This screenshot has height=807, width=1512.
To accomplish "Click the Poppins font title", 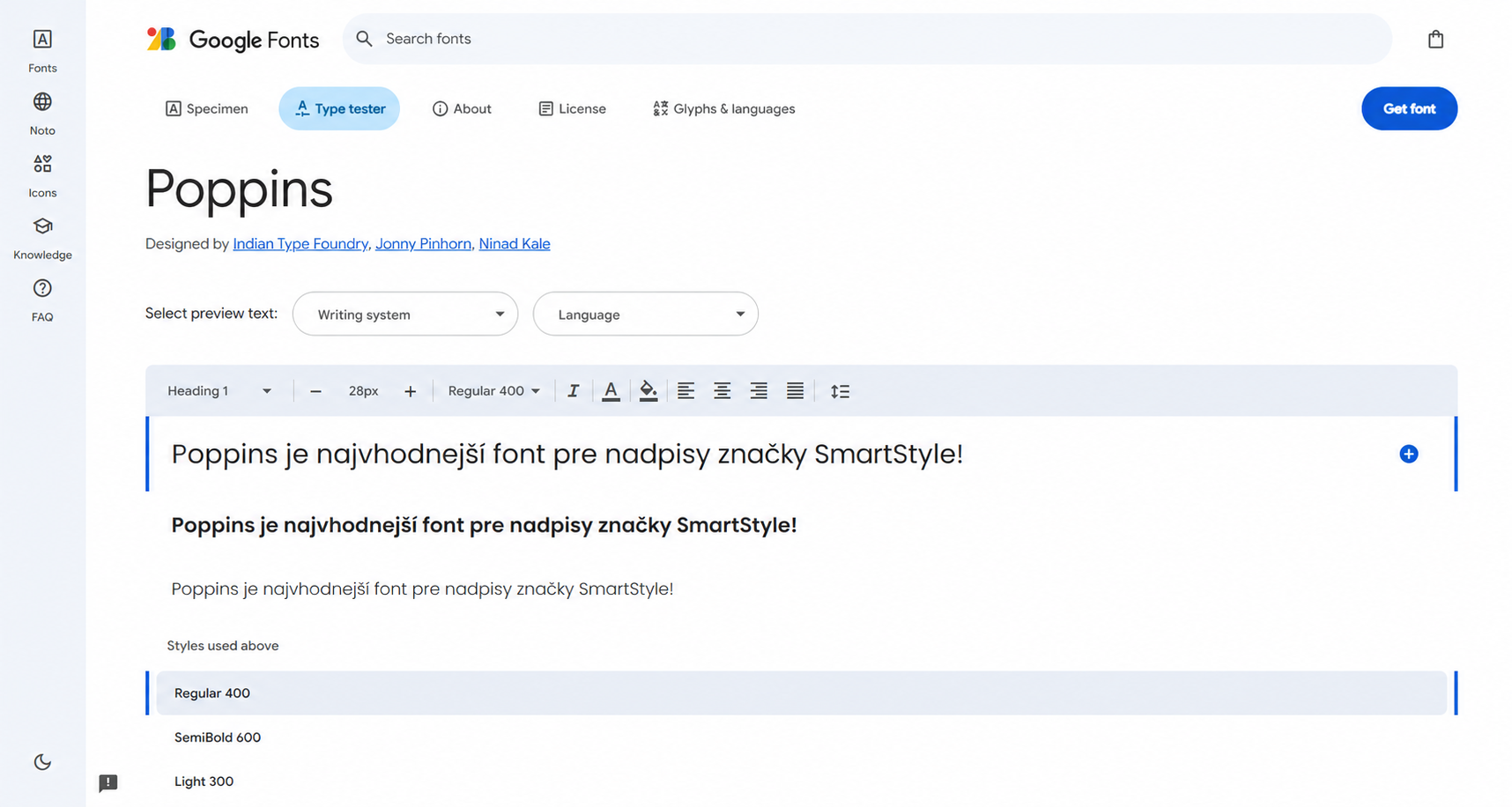I will [239, 189].
